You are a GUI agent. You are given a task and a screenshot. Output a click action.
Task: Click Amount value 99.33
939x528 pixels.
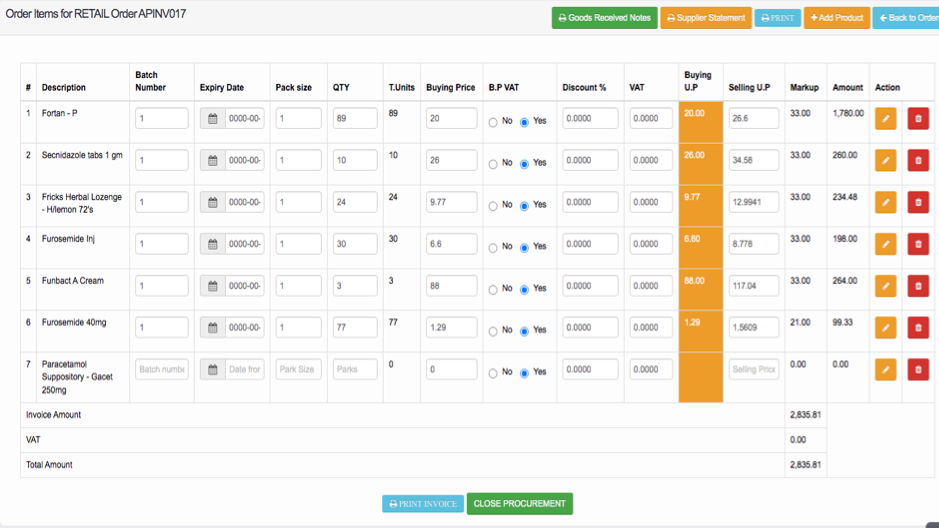point(842,322)
